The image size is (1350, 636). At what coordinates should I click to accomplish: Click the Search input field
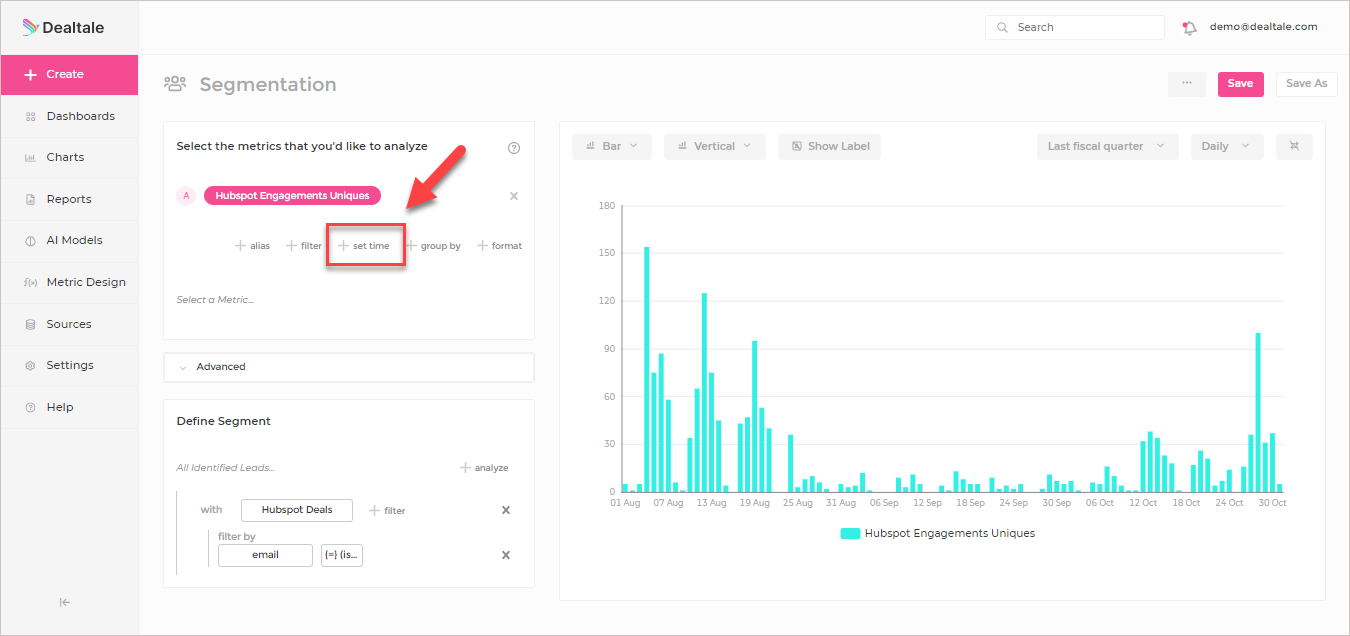pos(1075,28)
